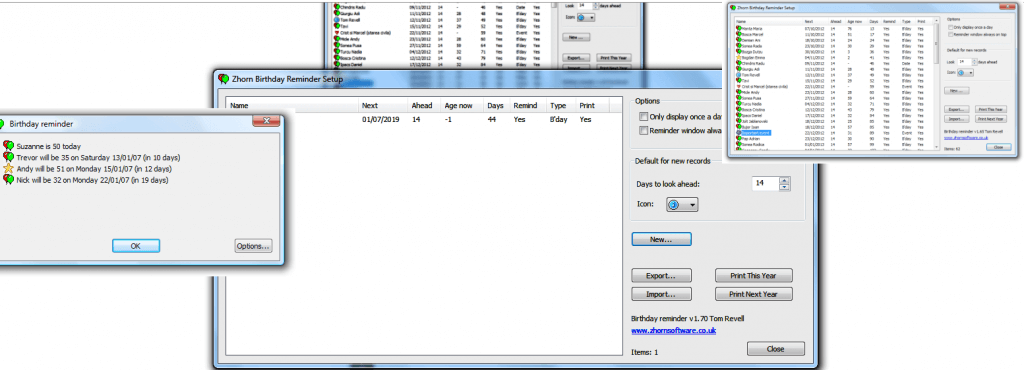Click Andy's star icon in Birthday reminder dialog

[8, 168]
